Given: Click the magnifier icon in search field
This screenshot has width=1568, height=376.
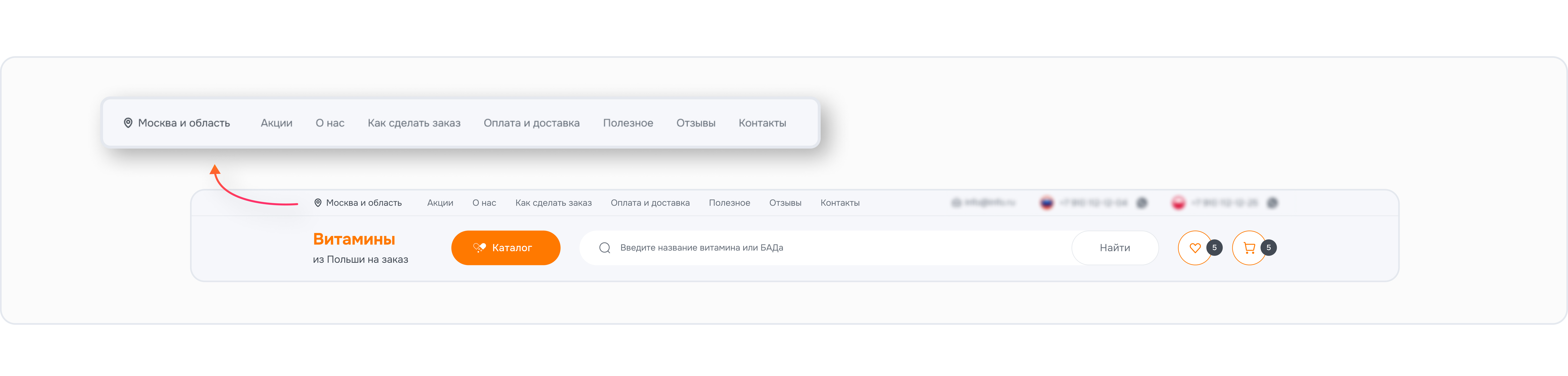Looking at the screenshot, I should point(604,247).
